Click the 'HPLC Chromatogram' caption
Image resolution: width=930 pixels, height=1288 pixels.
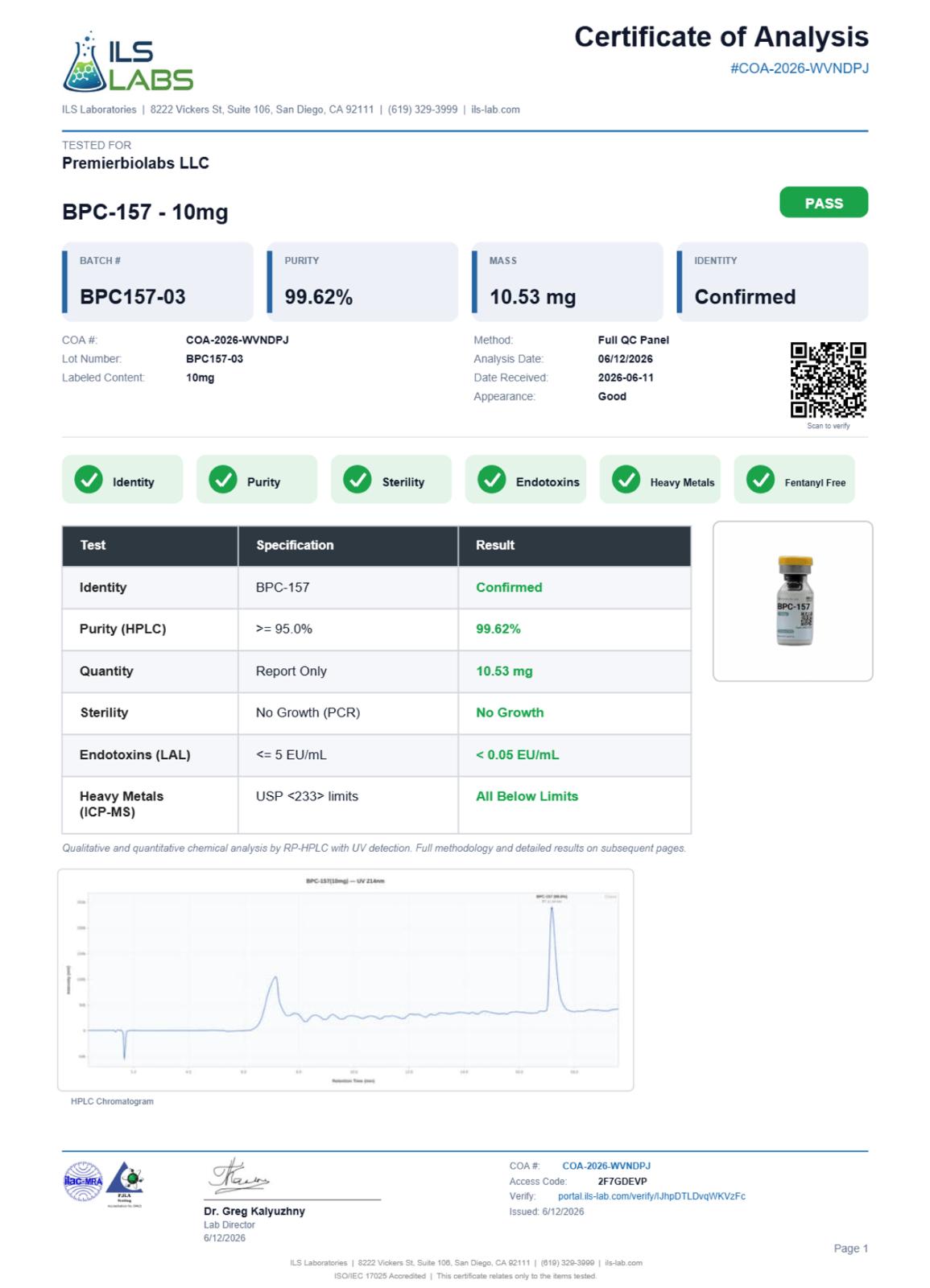(x=112, y=1101)
